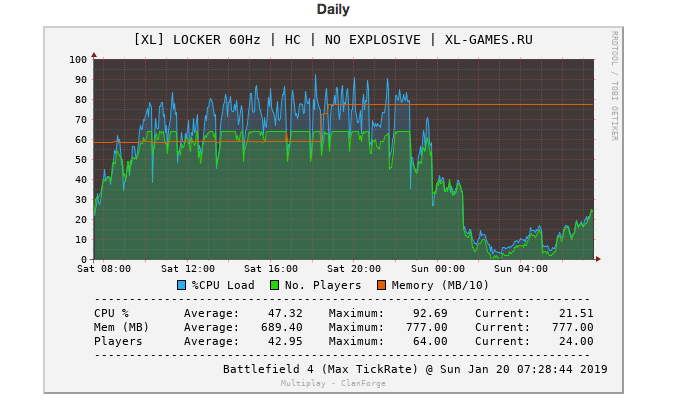This screenshot has height=409, width=675.
Task: Click the Players current value 24.00
Action: [575, 341]
